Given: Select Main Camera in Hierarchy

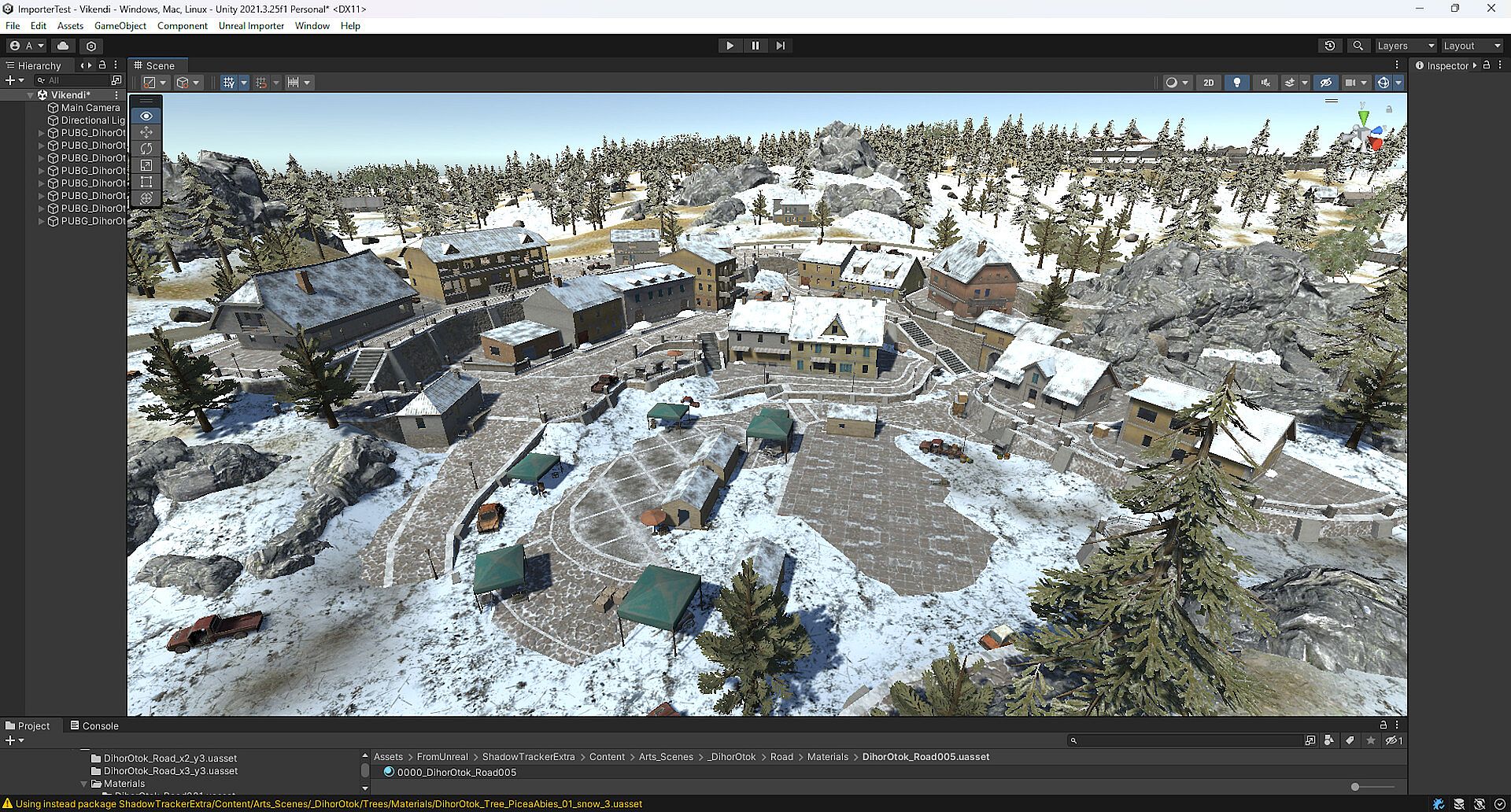Looking at the screenshot, I should [x=91, y=108].
